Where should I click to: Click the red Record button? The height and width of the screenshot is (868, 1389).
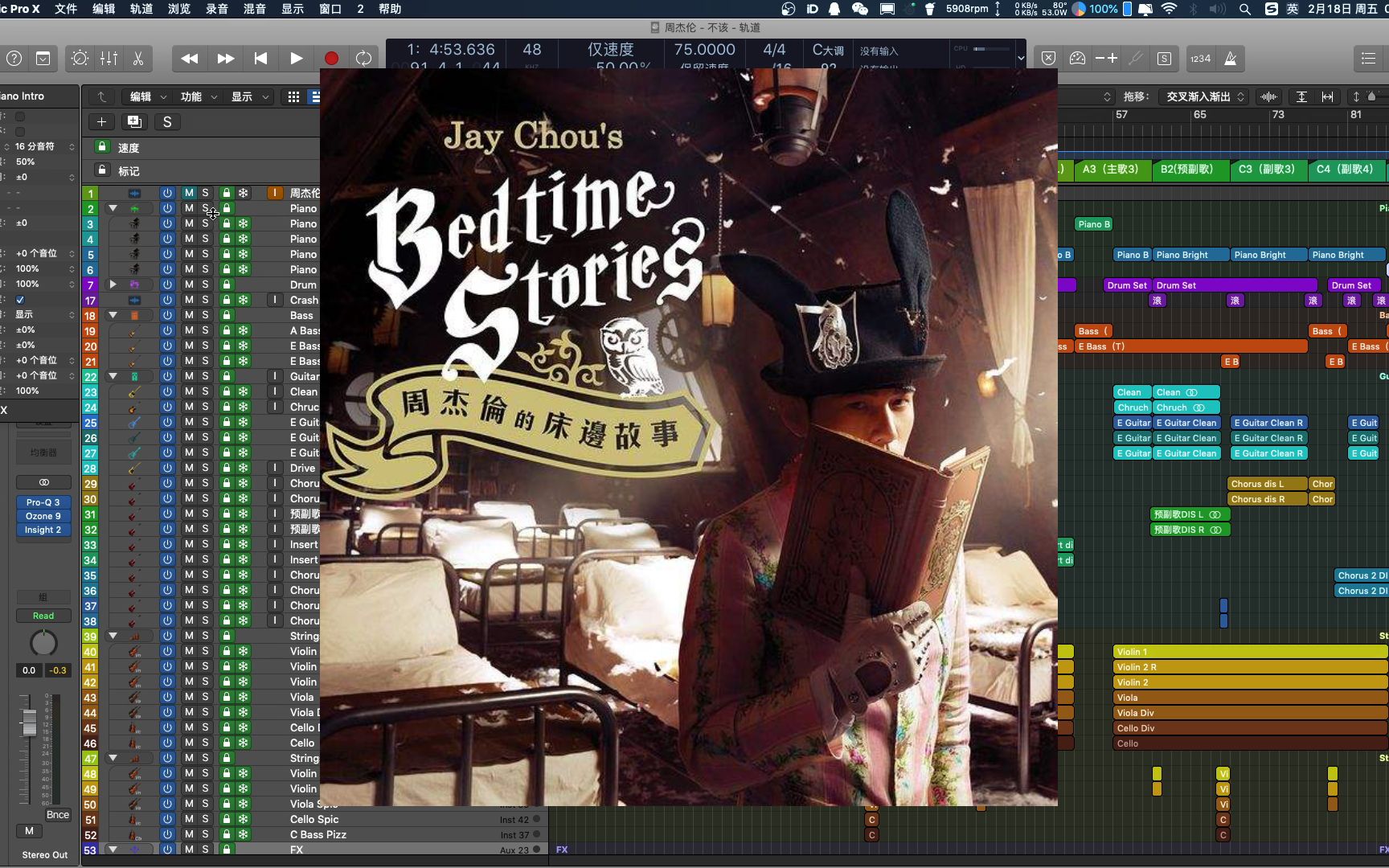point(331,59)
